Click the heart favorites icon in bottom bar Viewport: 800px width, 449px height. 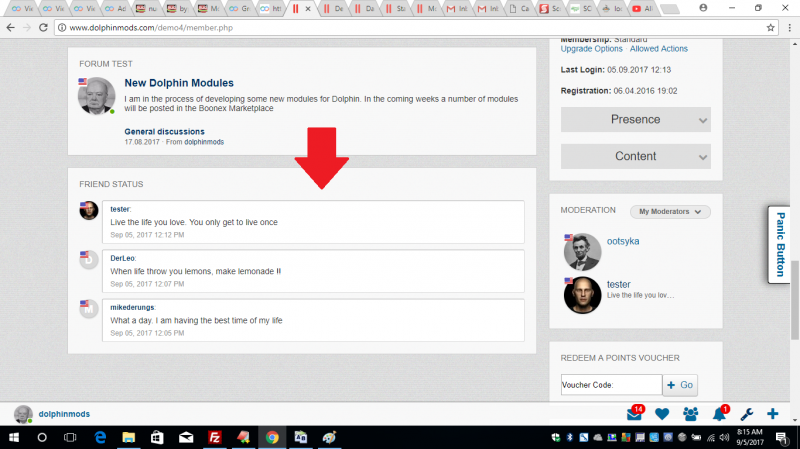pos(662,414)
